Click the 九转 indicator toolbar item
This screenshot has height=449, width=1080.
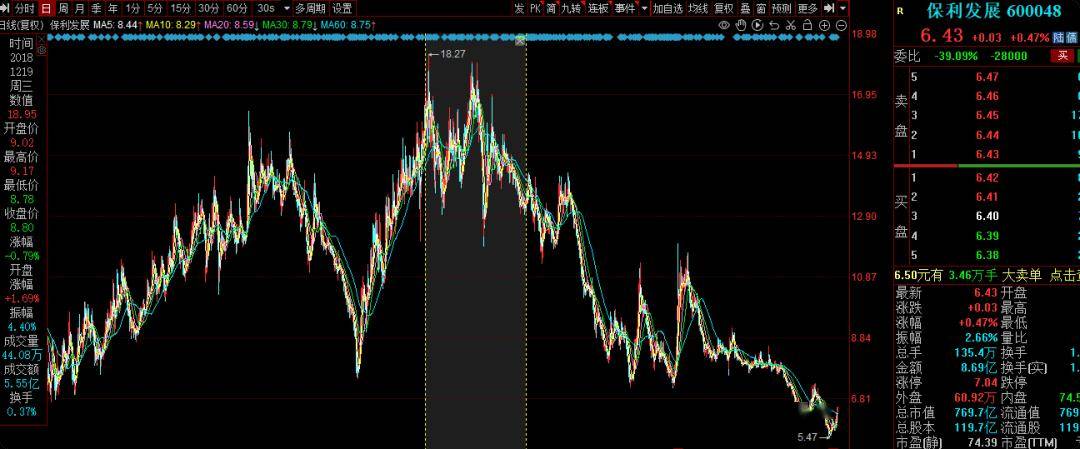(570, 8)
